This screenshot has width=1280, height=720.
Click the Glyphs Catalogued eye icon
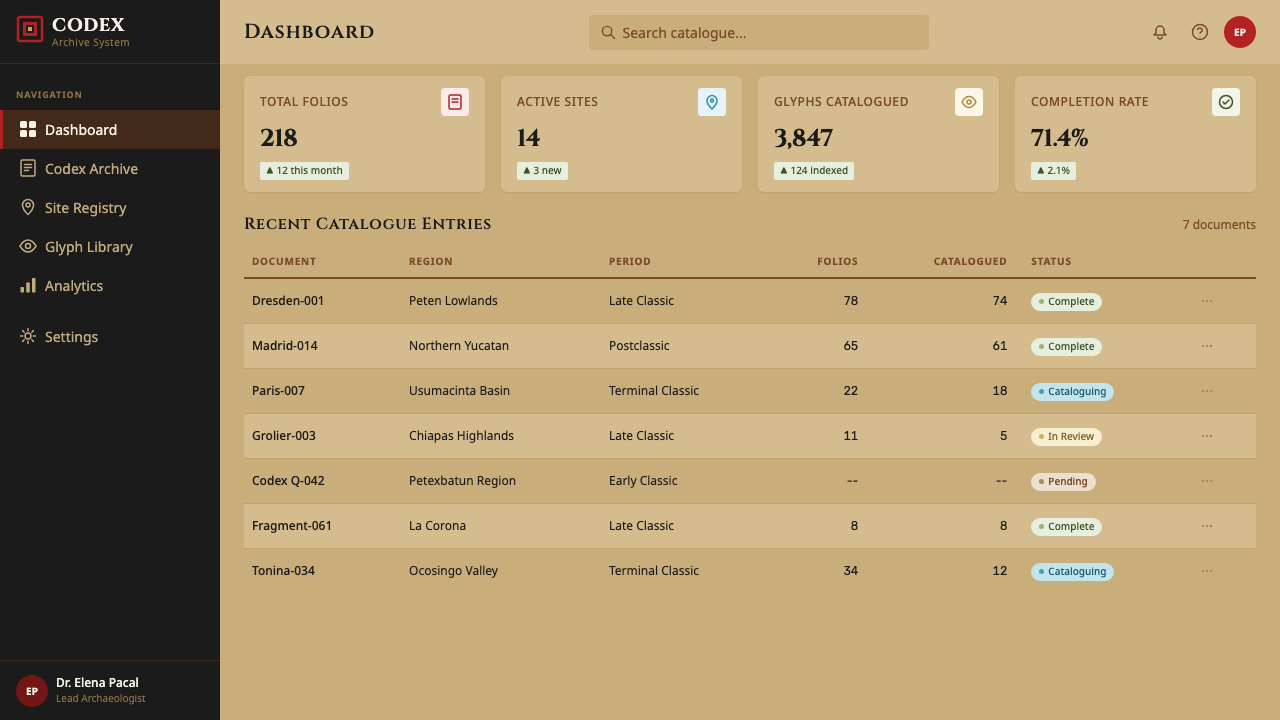click(x=969, y=102)
